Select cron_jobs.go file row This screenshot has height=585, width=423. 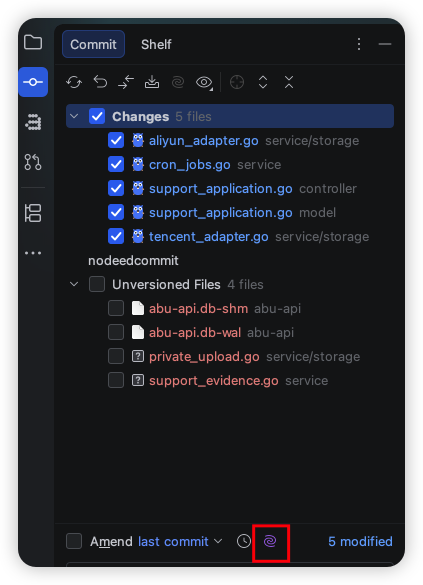point(230,165)
